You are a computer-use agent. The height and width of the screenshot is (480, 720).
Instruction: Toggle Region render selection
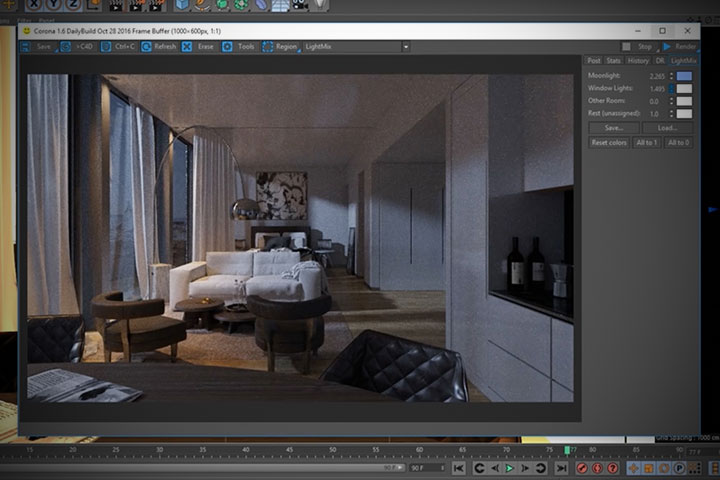(280, 46)
